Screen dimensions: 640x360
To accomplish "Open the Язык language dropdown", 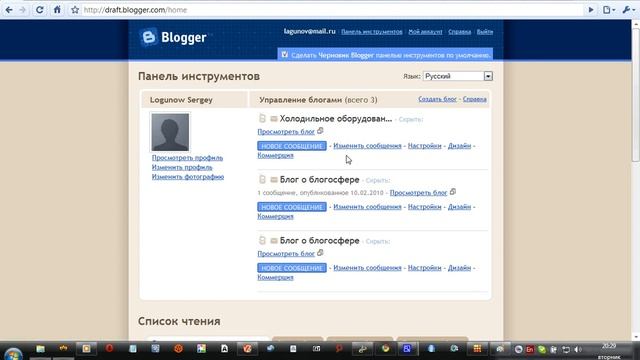I will 458,76.
